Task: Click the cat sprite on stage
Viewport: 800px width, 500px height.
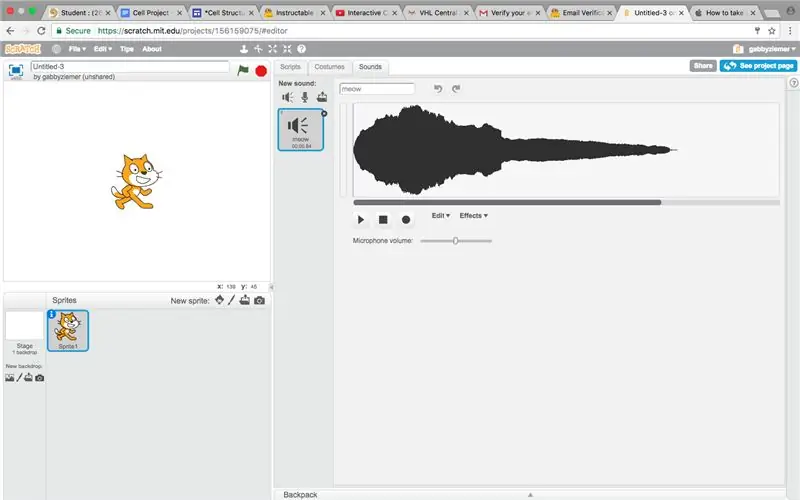Action: click(x=136, y=182)
